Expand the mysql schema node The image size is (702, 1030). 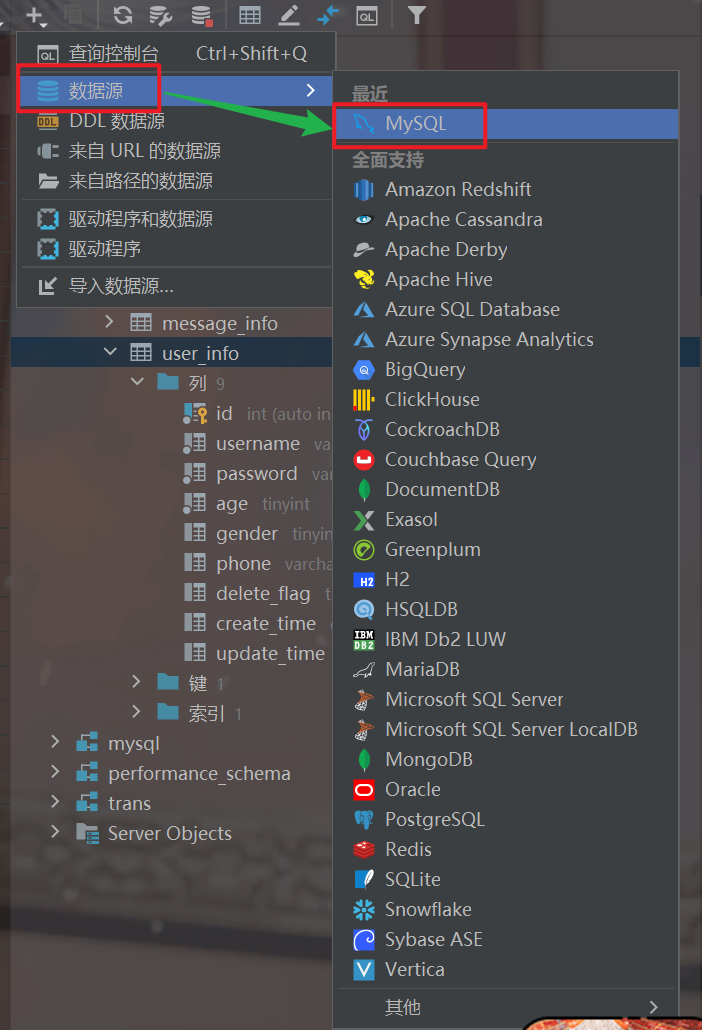pos(55,742)
